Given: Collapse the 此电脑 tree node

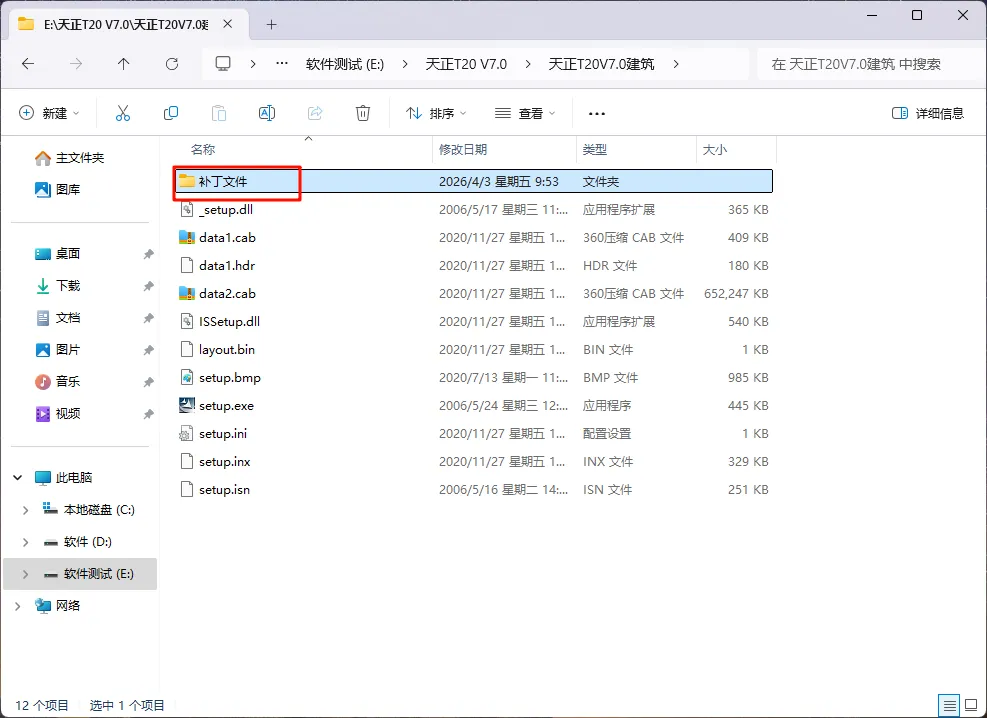Looking at the screenshot, I should tap(18, 478).
